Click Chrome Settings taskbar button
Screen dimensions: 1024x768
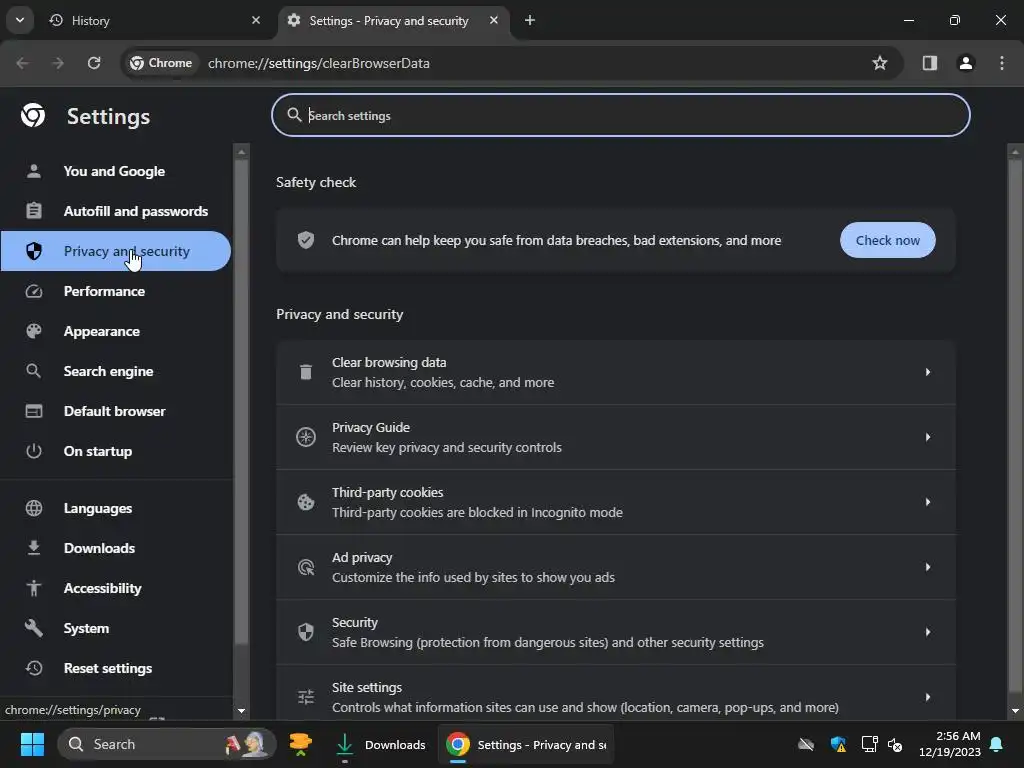[x=525, y=744]
